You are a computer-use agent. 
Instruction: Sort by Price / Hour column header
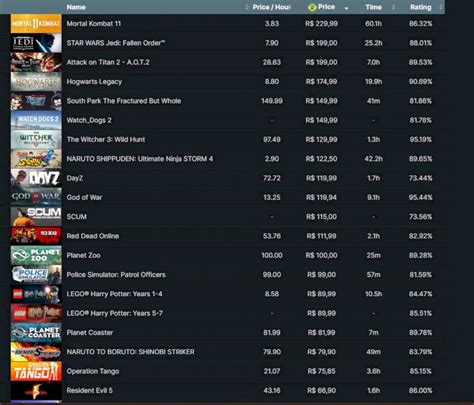[x=272, y=7]
